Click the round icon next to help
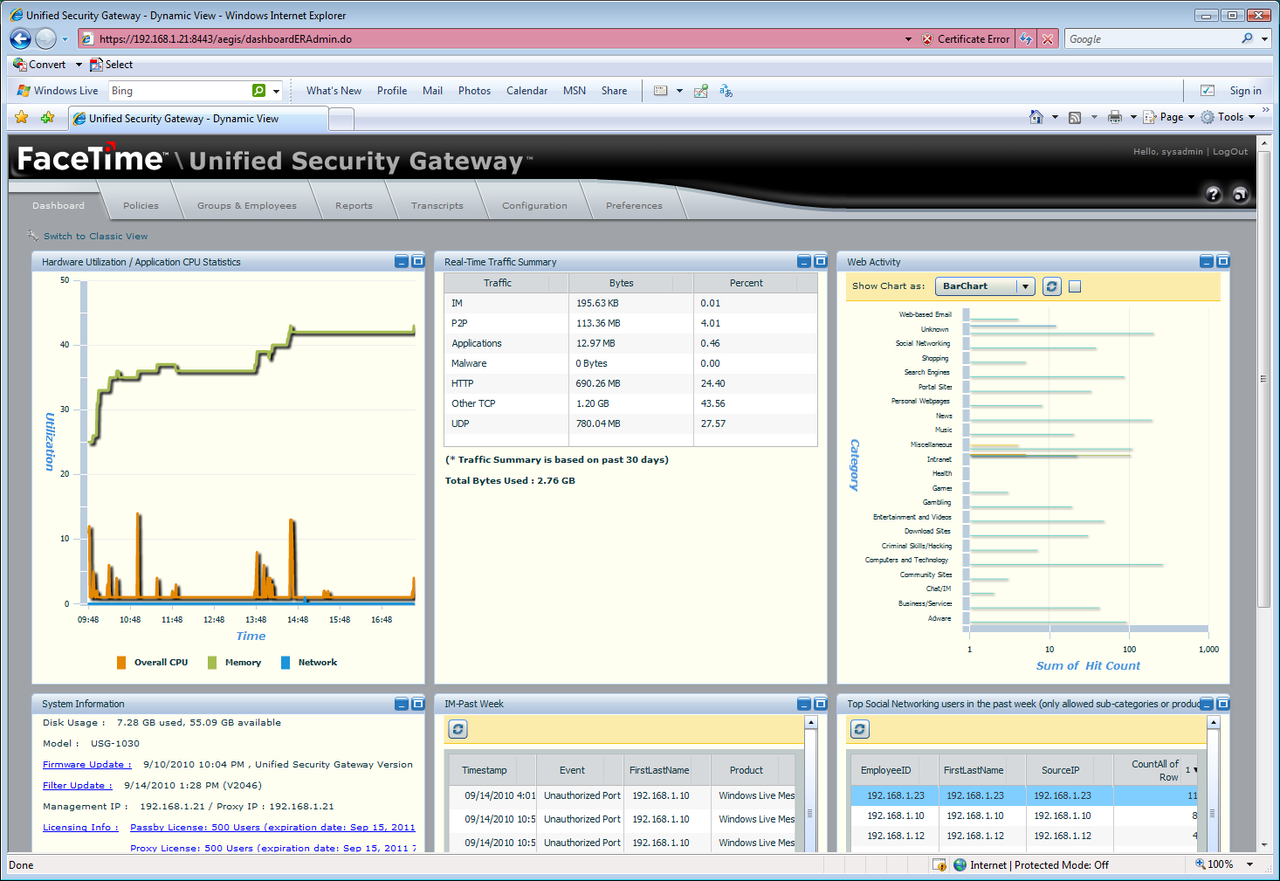Viewport: 1280px width, 881px height. (1240, 195)
